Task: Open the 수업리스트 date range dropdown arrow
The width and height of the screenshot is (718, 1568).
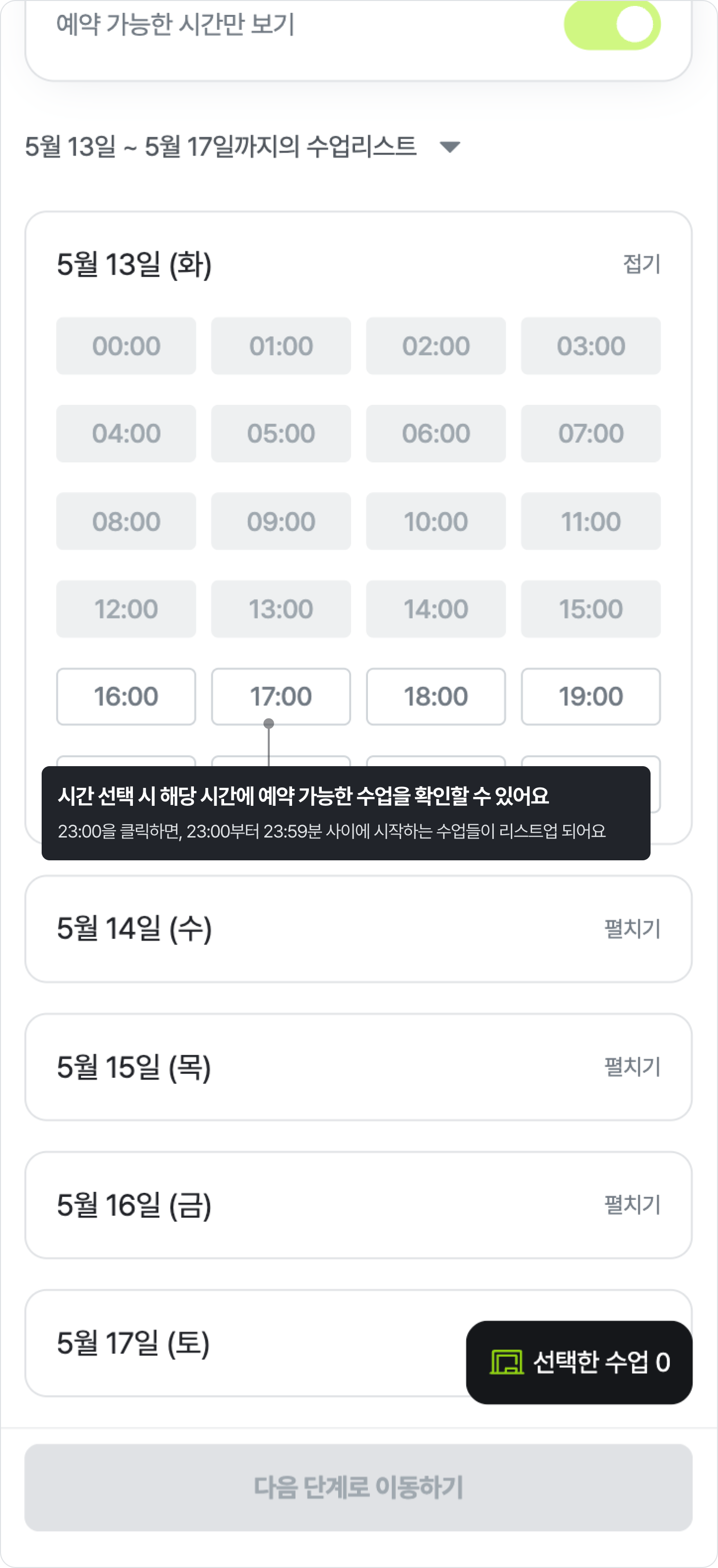Action: 449,147
